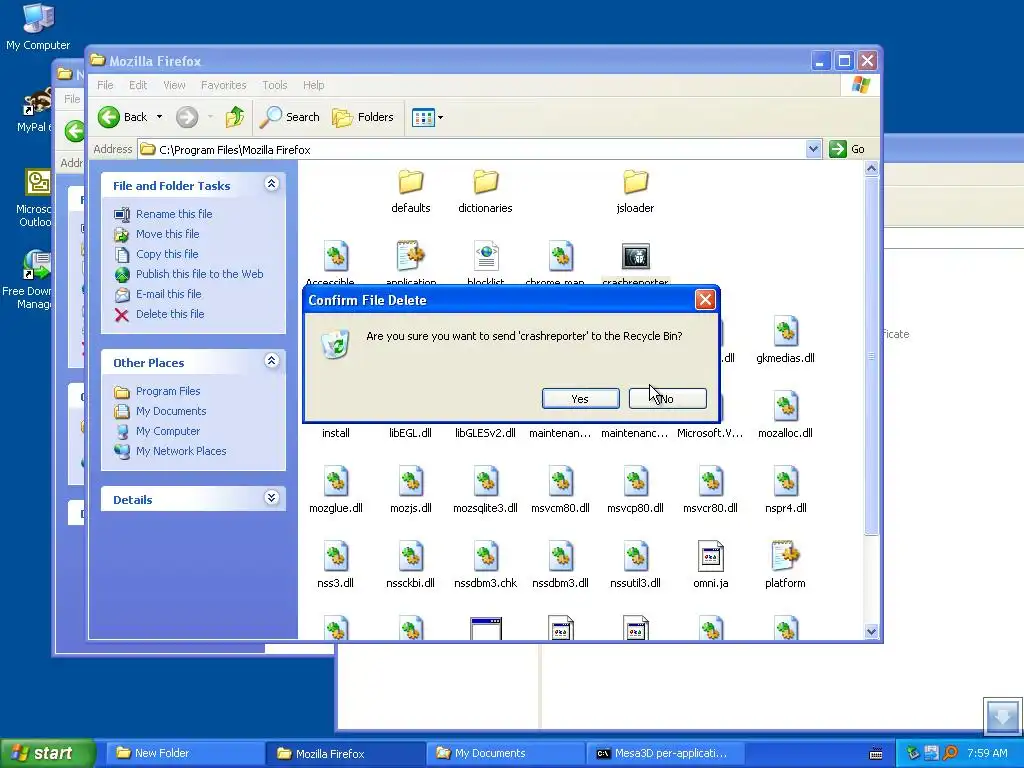Viewport: 1024px width, 768px height.
Task: Open the Address bar dropdown
Action: tap(813, 149)
